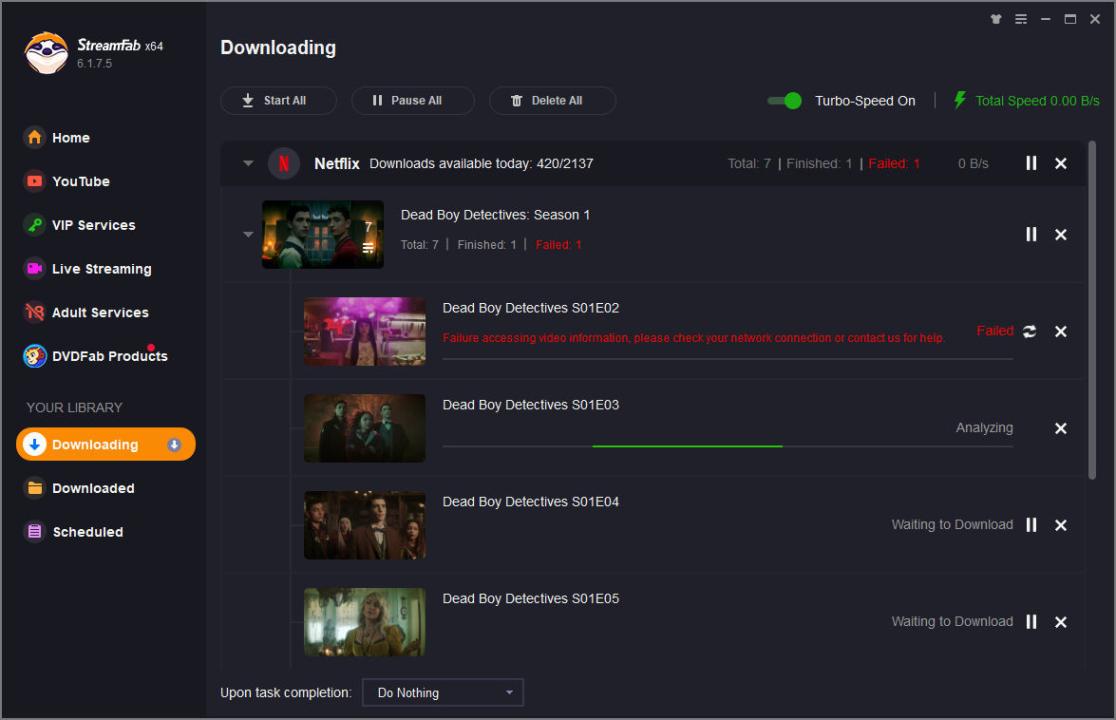Retry the failed S01E02 download
This screenshot has height=720, width=1116.
point(1030,332)
